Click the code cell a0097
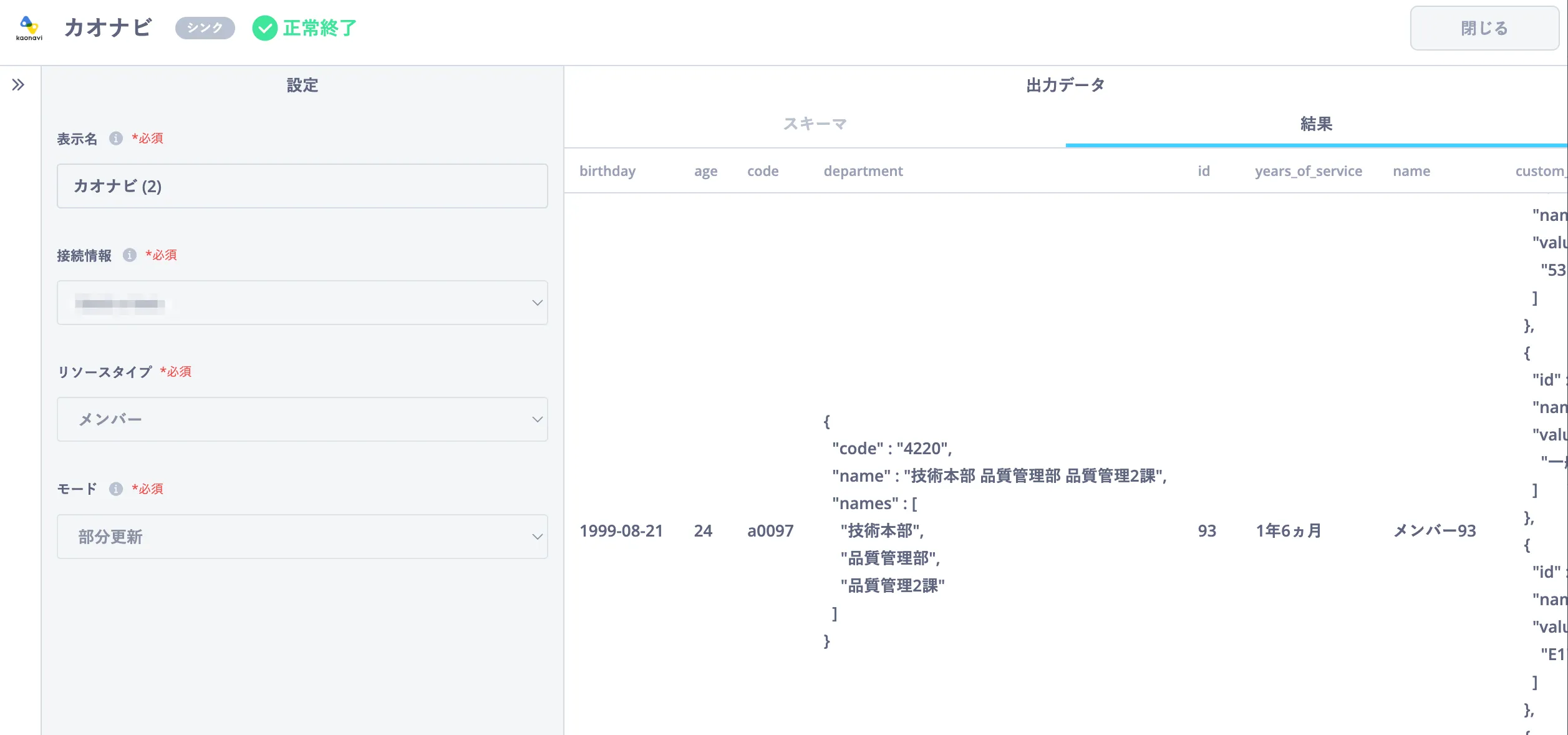Viewport: 1568px width, 735px height. [x=770, y=531]
